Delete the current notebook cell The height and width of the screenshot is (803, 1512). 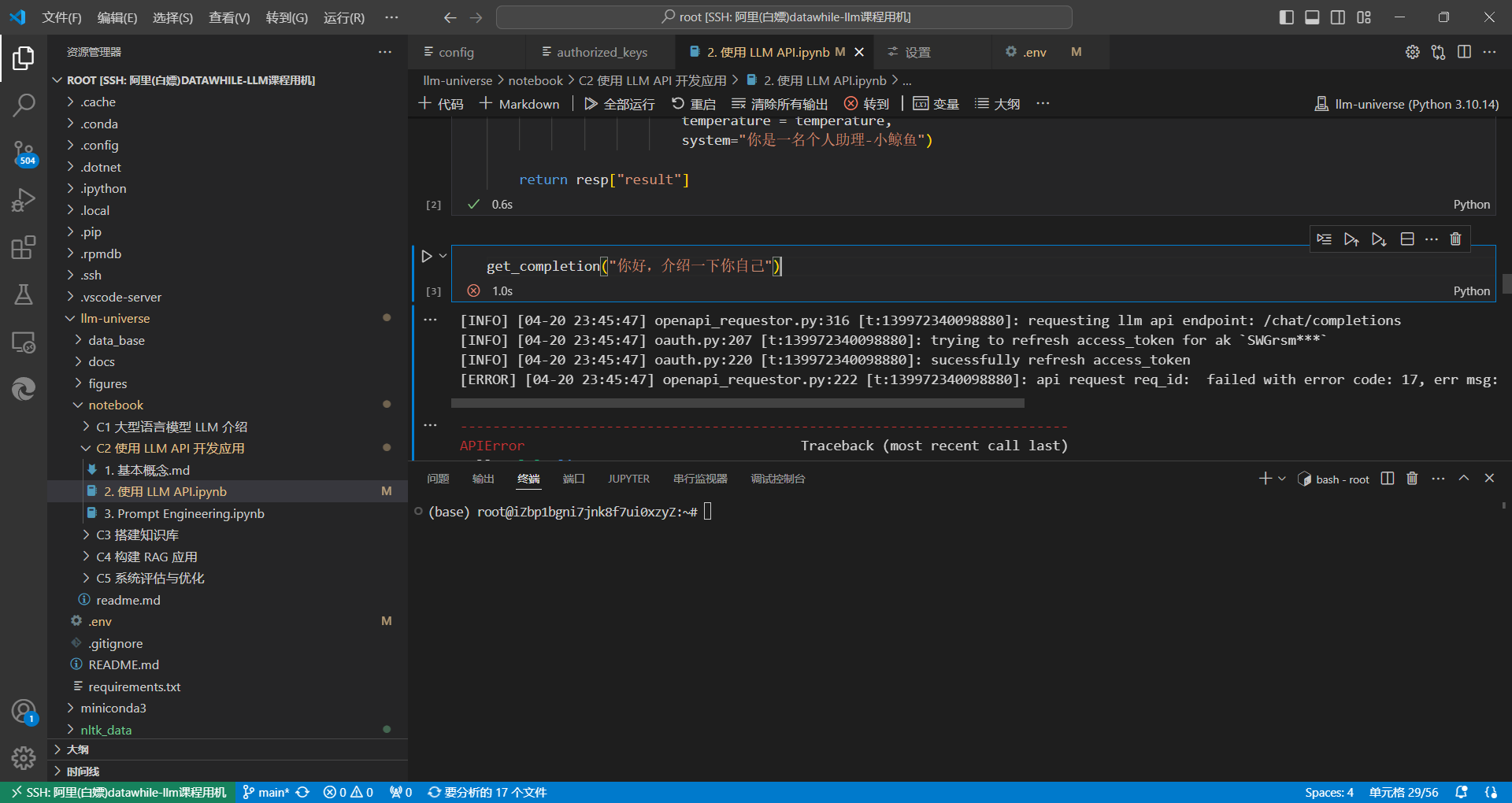(1455, 239)
